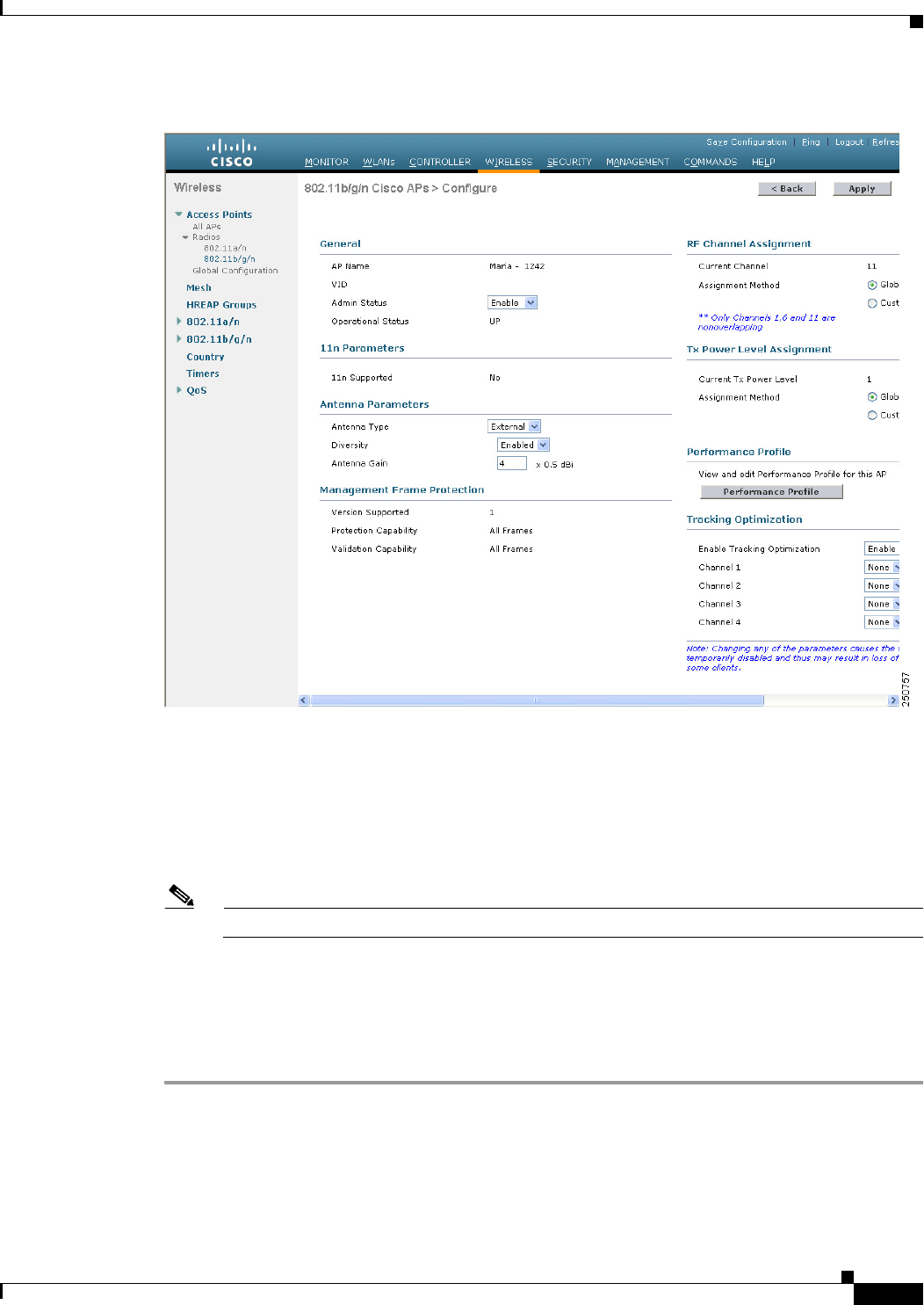Open Country in sidebar
The width and height of the screenshot is (924, 1305).
(x=206, y=357)
